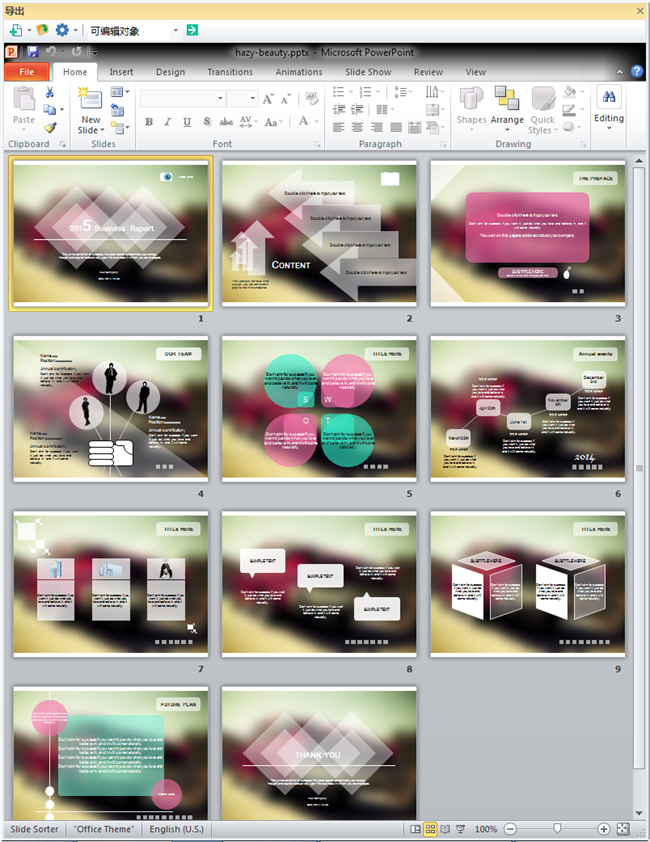Click the export settings gear icon
Image resolution: width=650 pixels, height=842 pixels.
62,30
